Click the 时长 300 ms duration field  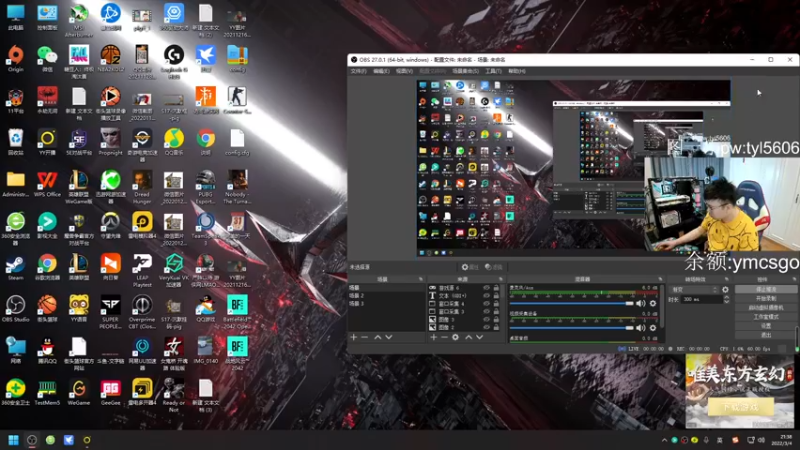click(x=702, y=299)
